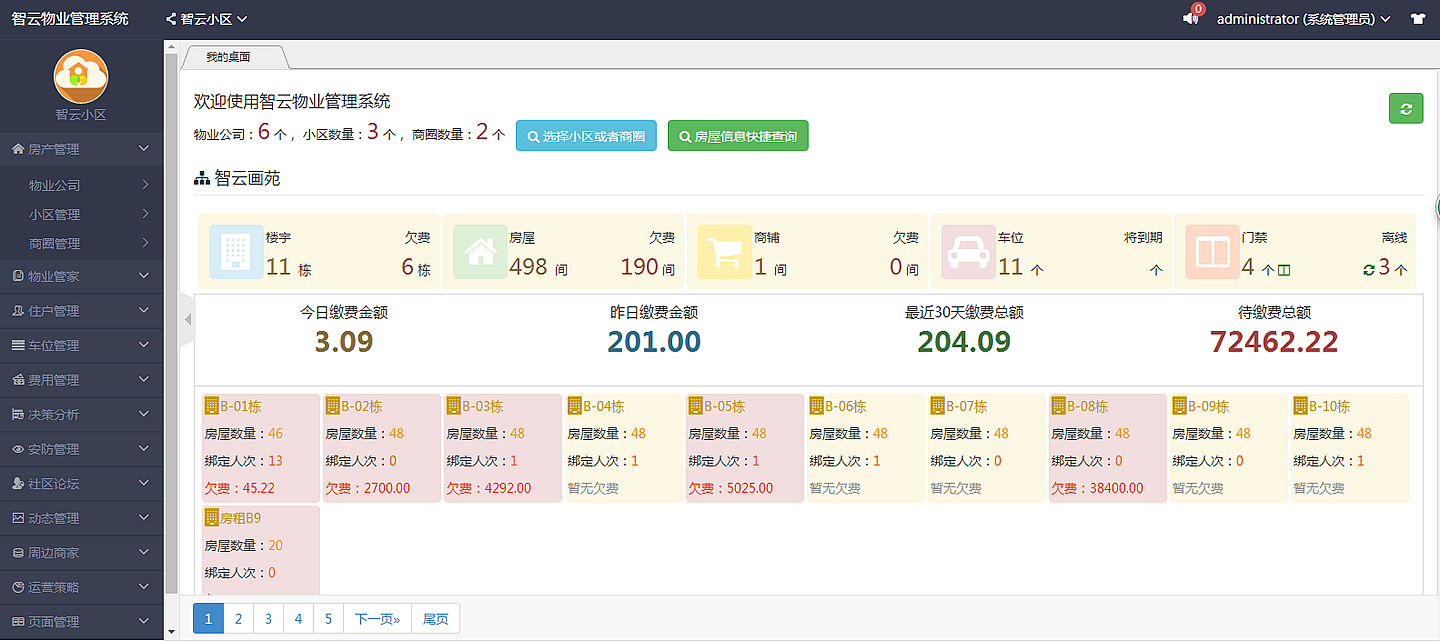Click the B-08栋 building icon

[x=1058, y=406]
